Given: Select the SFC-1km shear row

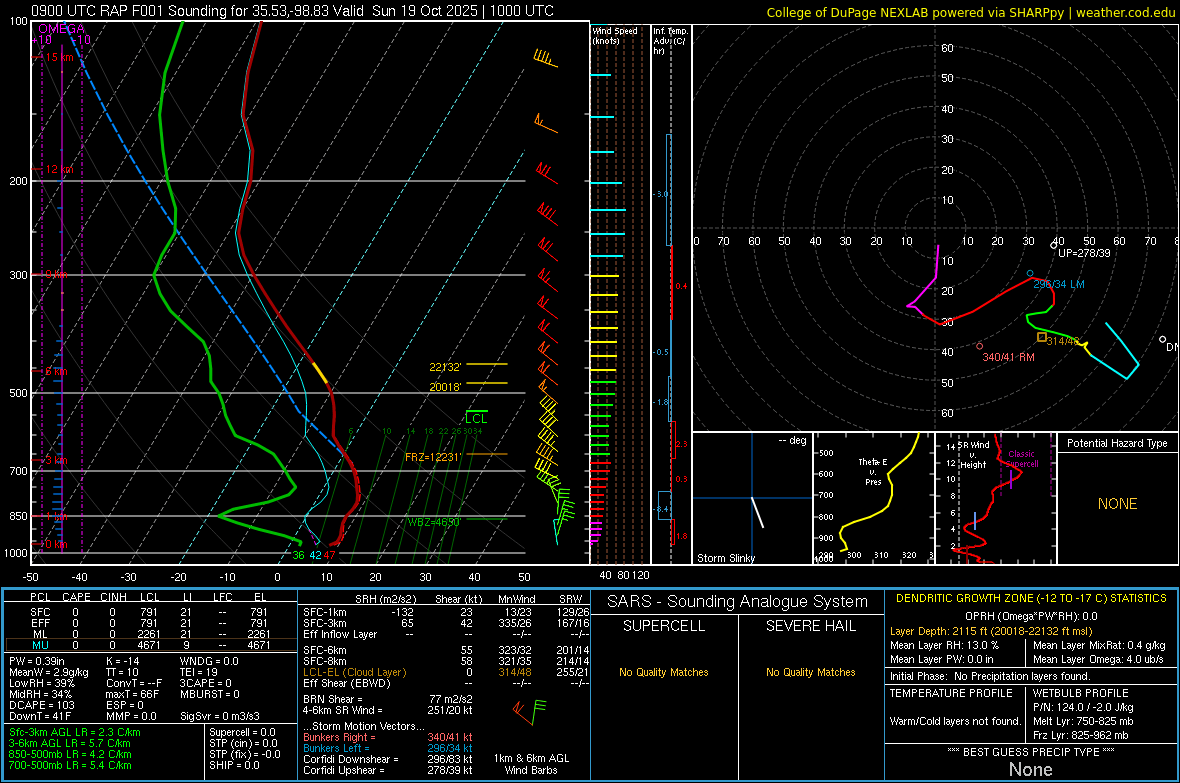Looking at the screenshot, I should pos(446,612).
